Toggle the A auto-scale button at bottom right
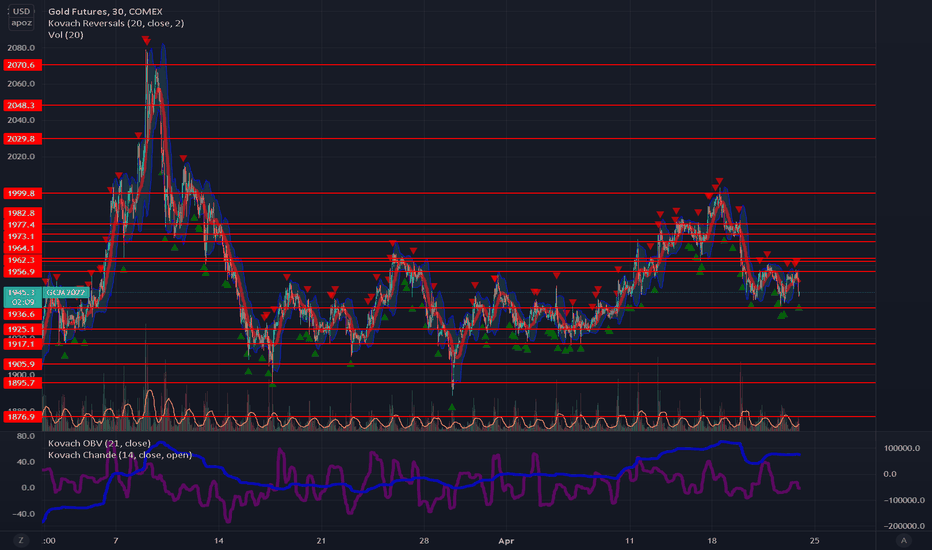 coord(904,540)
